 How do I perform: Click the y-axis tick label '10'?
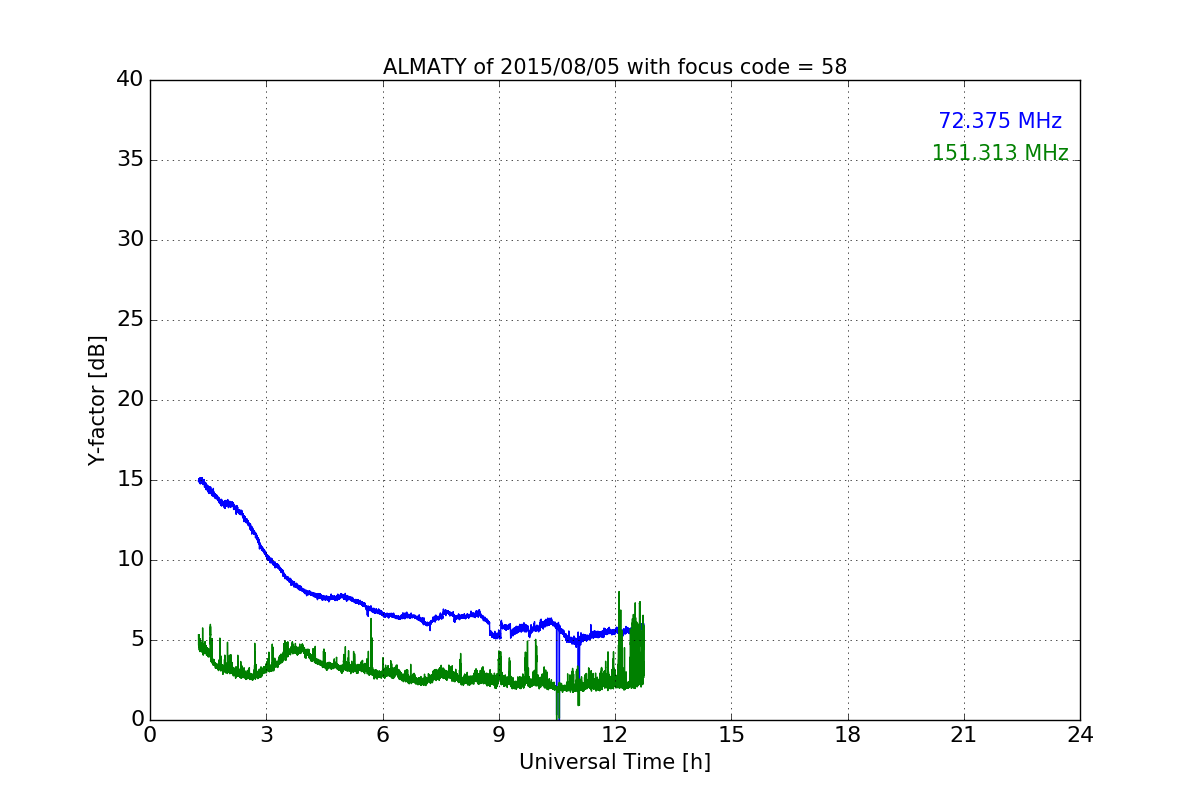click(130, 560)
